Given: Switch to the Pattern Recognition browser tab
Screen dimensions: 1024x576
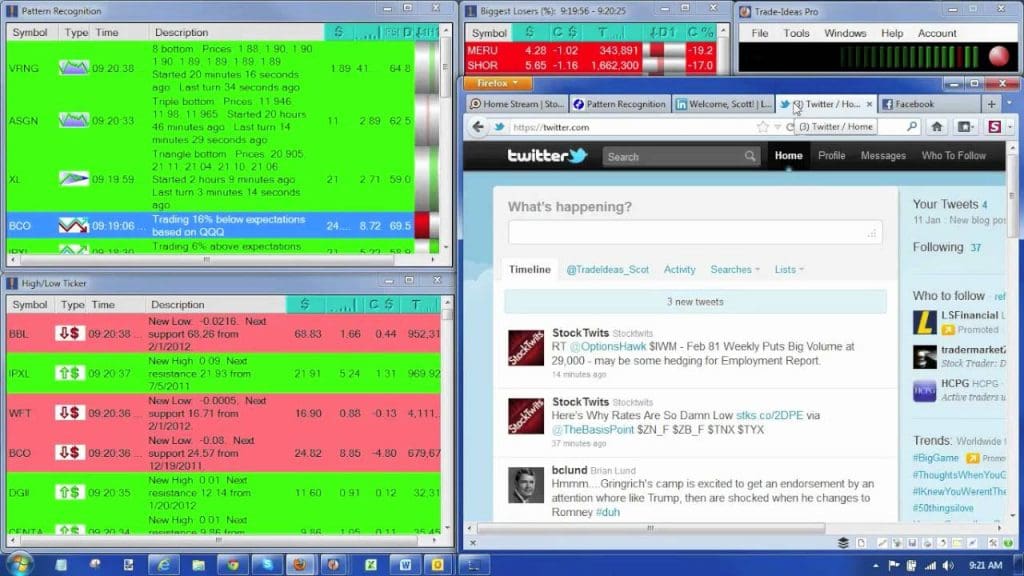Looking at the screenshot, I should click(620, 104).
